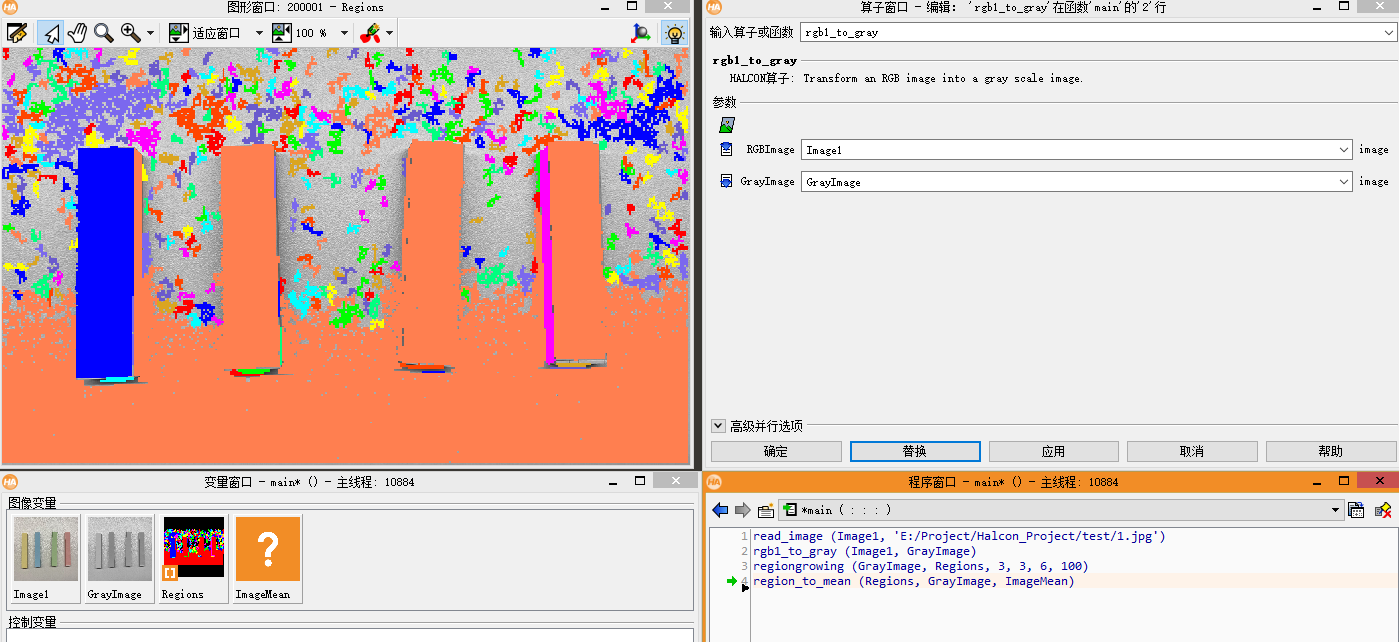Open the paint mode dropdown arrow
The image size is (1399, 642).
389,33
